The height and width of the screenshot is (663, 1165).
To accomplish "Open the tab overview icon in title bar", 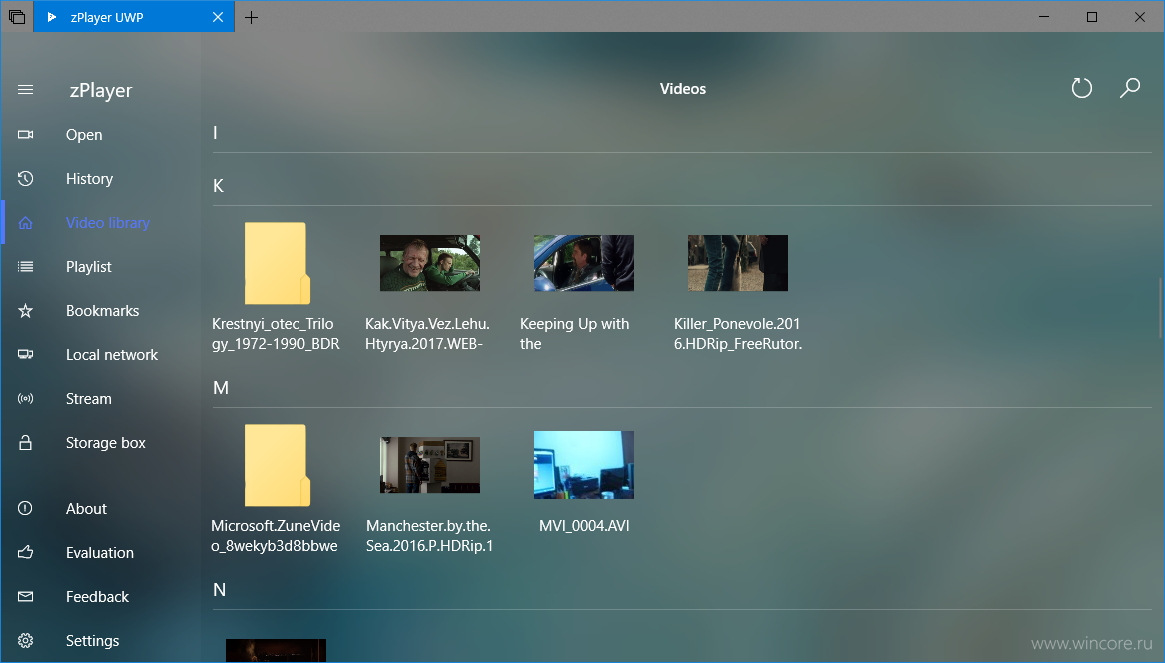I will [16, 16].
